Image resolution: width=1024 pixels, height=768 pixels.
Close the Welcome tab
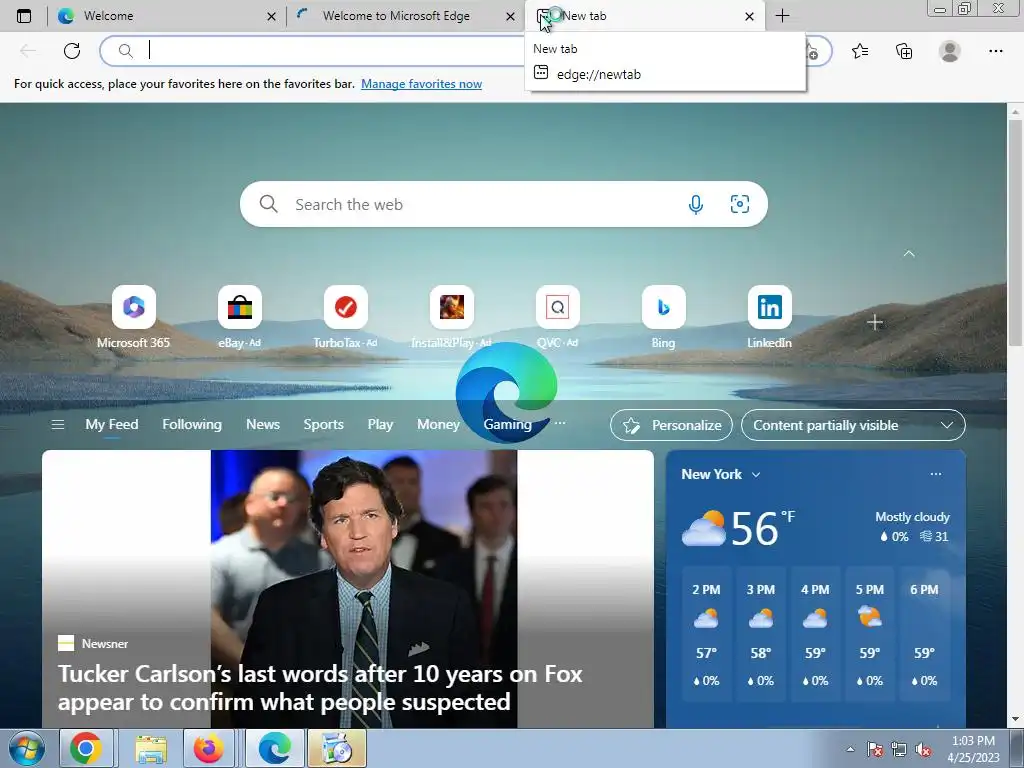click(x=272, y=16)
